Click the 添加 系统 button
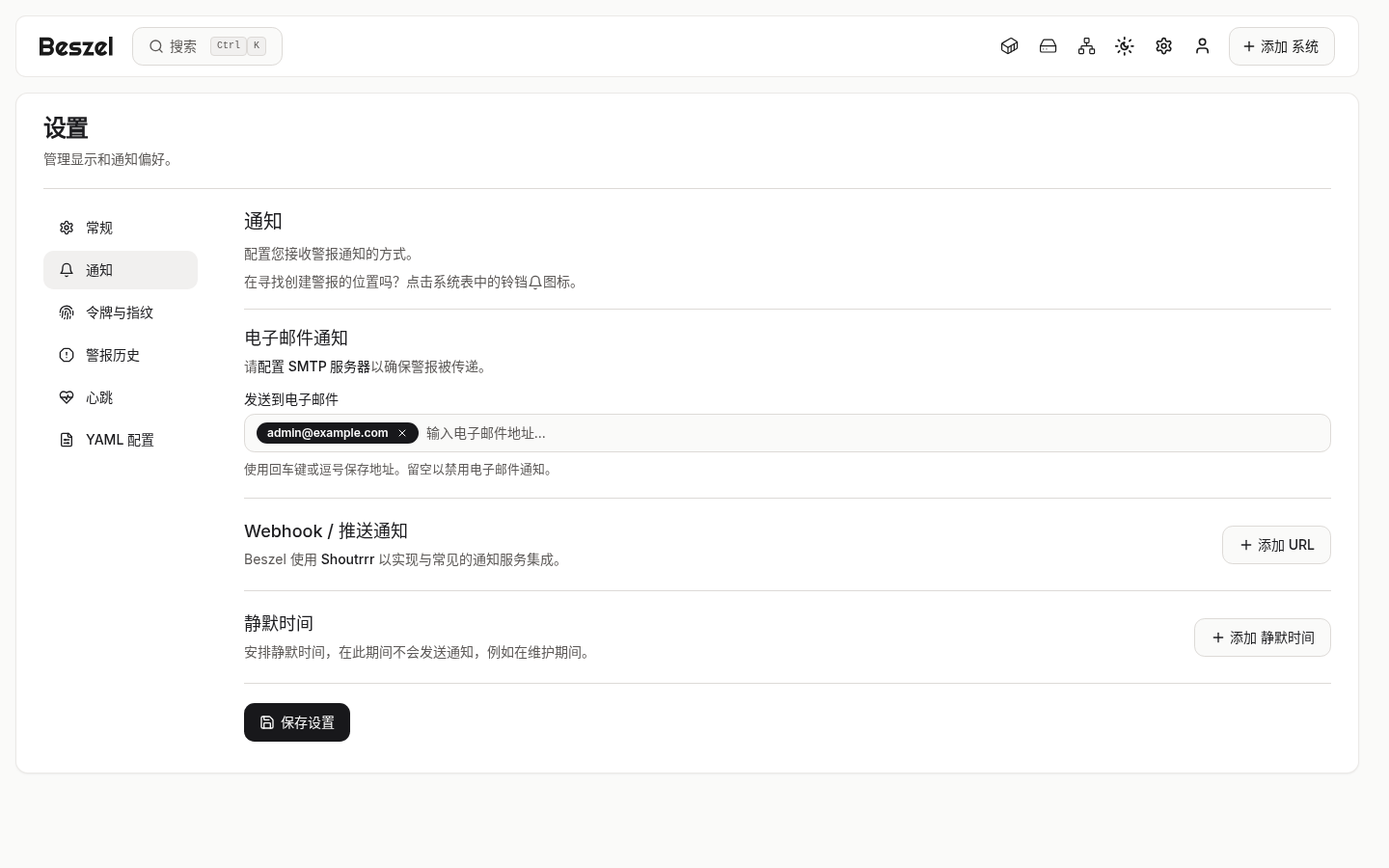This screenshot has height=868, width=1389. [x=1281, y=46]
